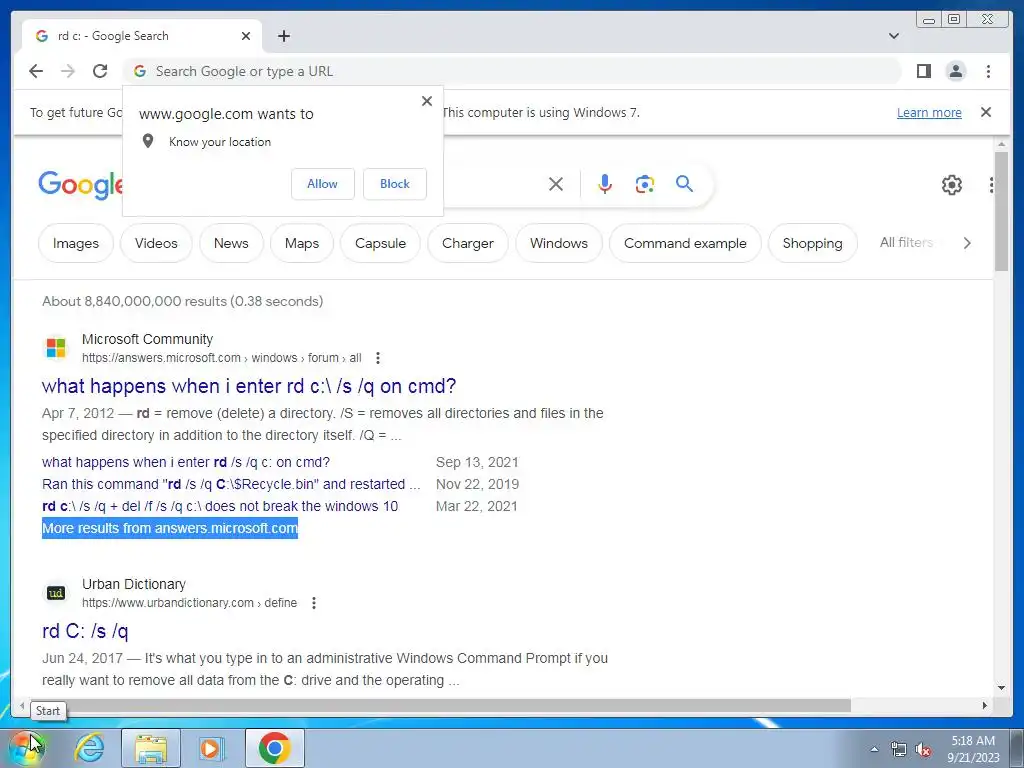Go back to the previous page
1024x768 pixels.
click(36, 71)
